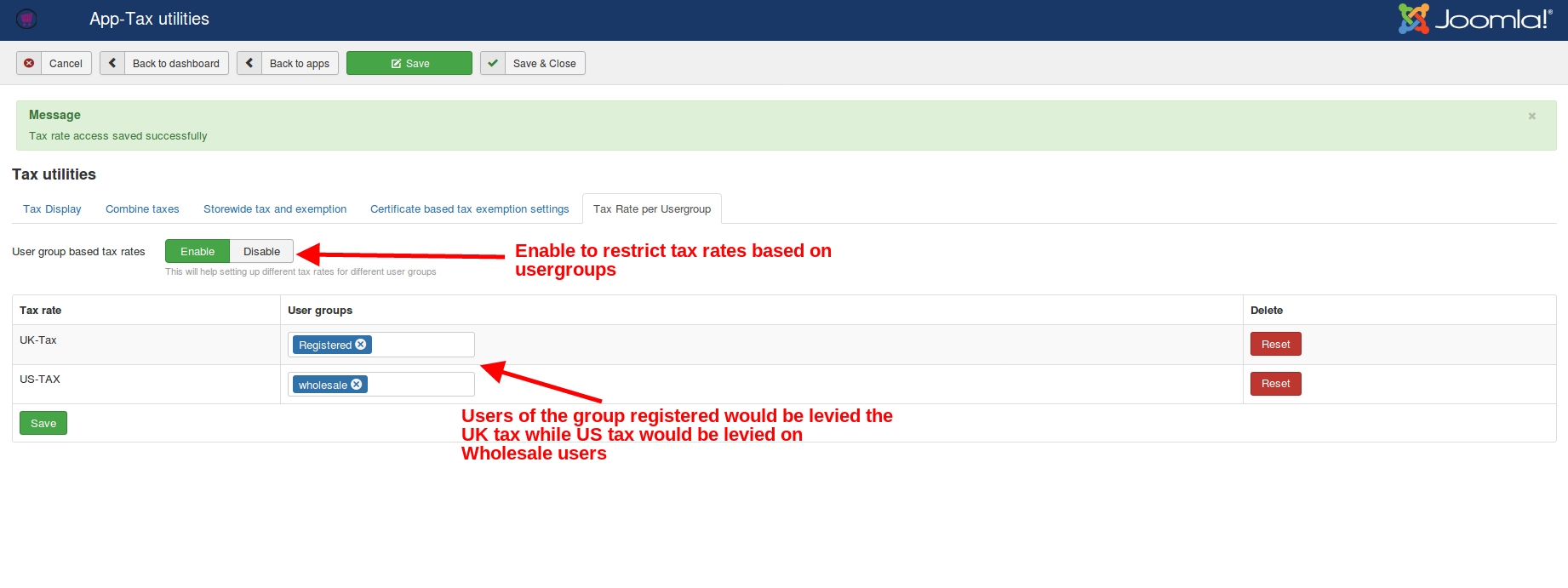The image size is (1568, 588).
Task: Reset the UK-Tax user groups
Action: 1275,344
